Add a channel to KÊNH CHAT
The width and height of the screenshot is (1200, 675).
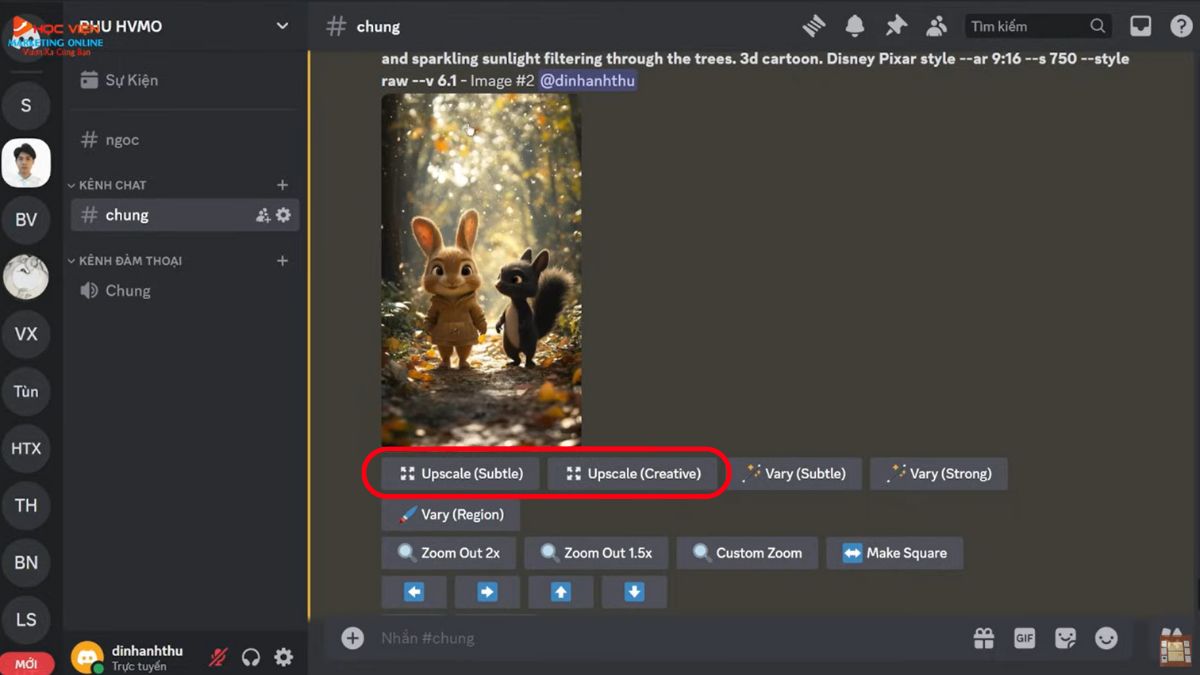282,185
